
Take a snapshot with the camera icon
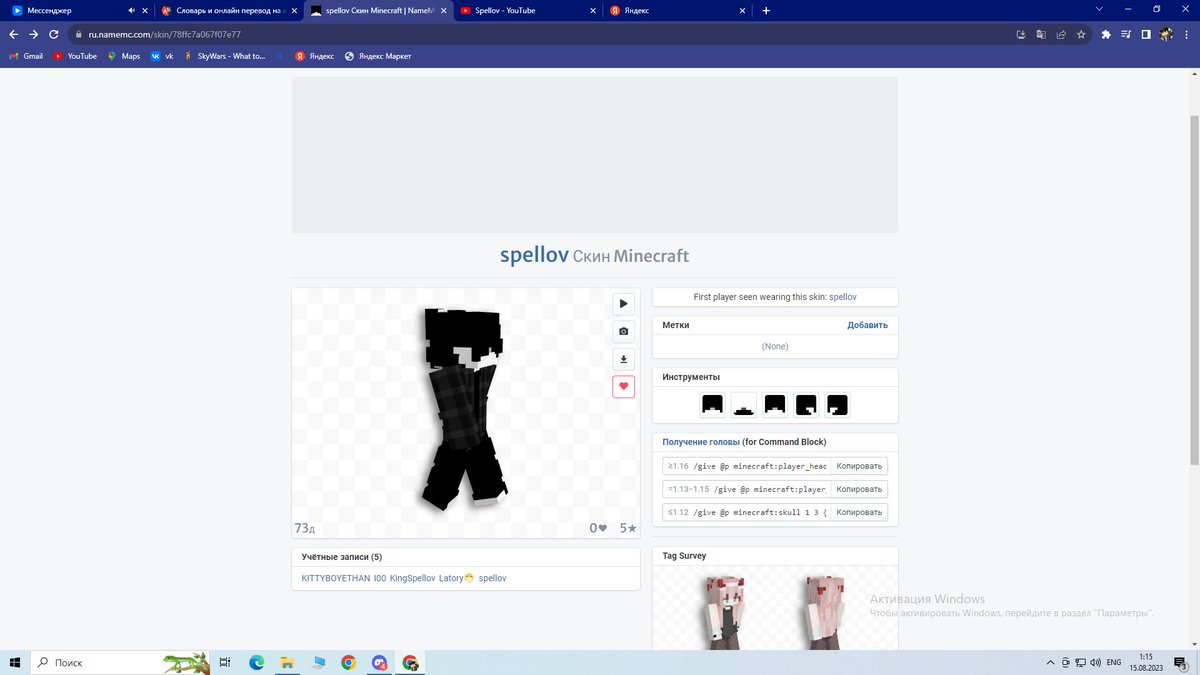tap(624, 331)
